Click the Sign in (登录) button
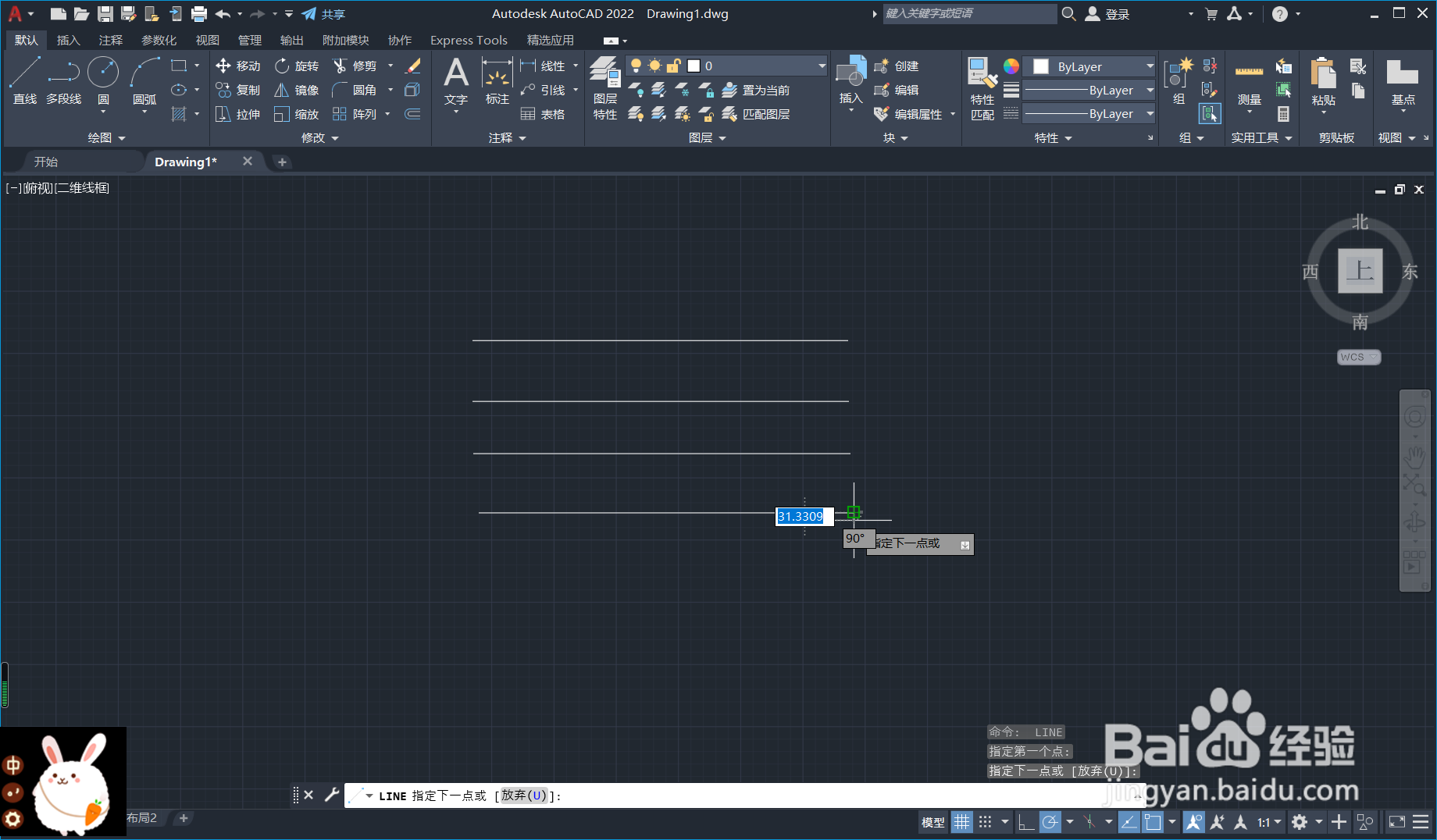The width and height of the screenshot is (1437, 840). 1108,14
